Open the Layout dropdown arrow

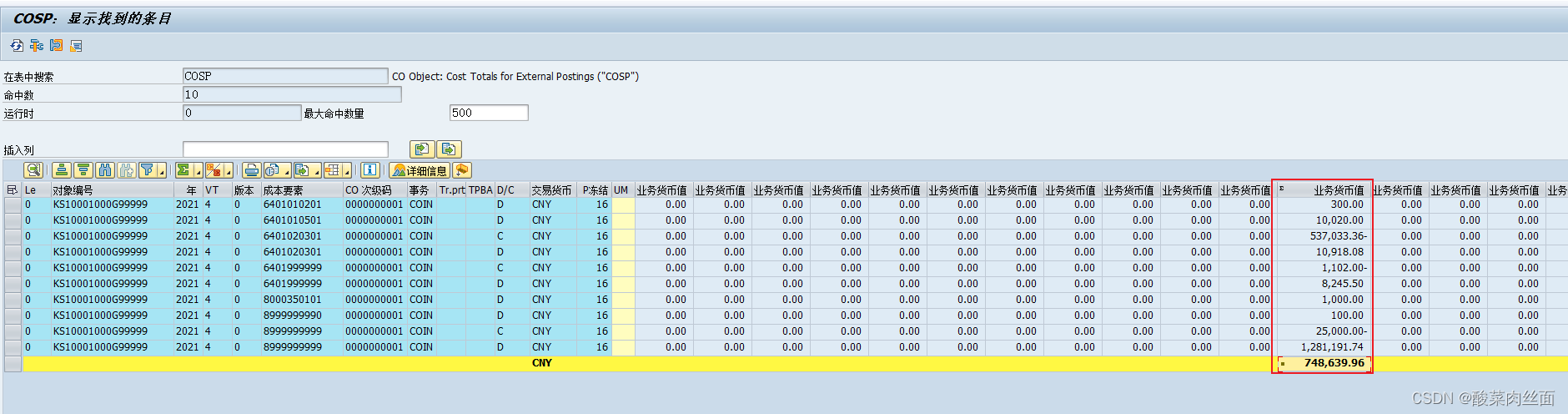coord(347,170)
